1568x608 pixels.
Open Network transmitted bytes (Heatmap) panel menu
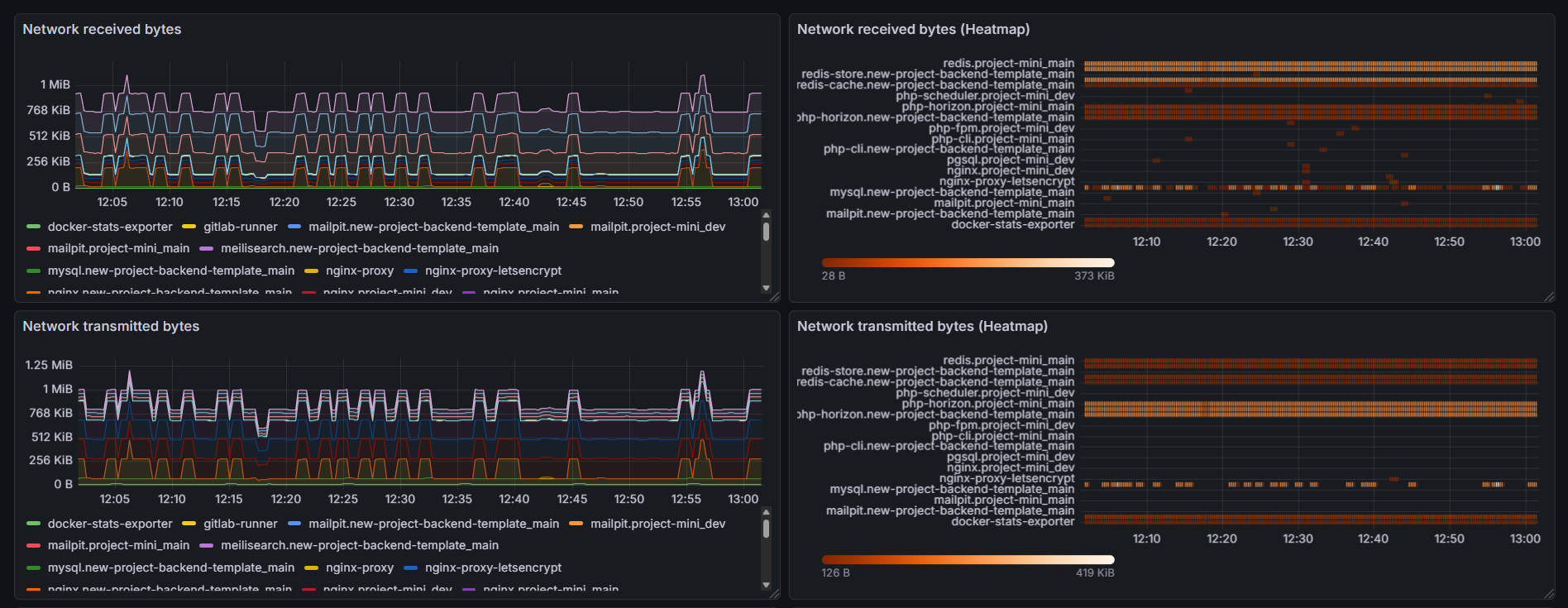pos(921,326)
